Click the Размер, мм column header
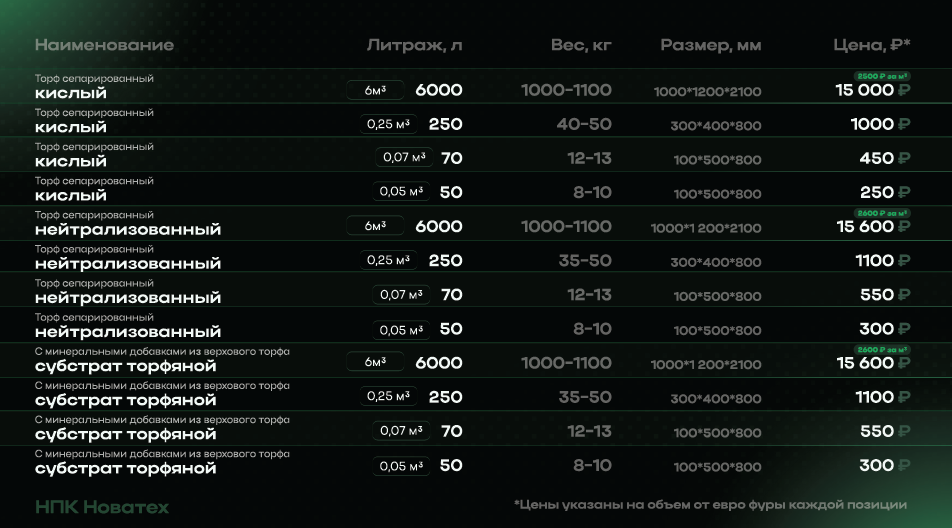 (711, 45)
